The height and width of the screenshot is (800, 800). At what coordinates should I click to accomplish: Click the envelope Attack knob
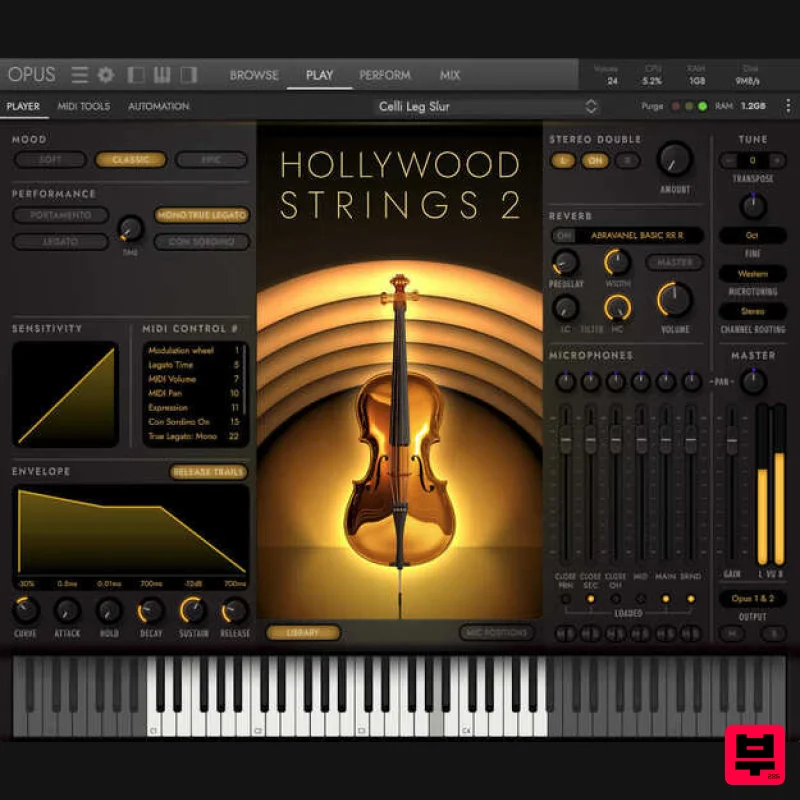pos(67,610)
